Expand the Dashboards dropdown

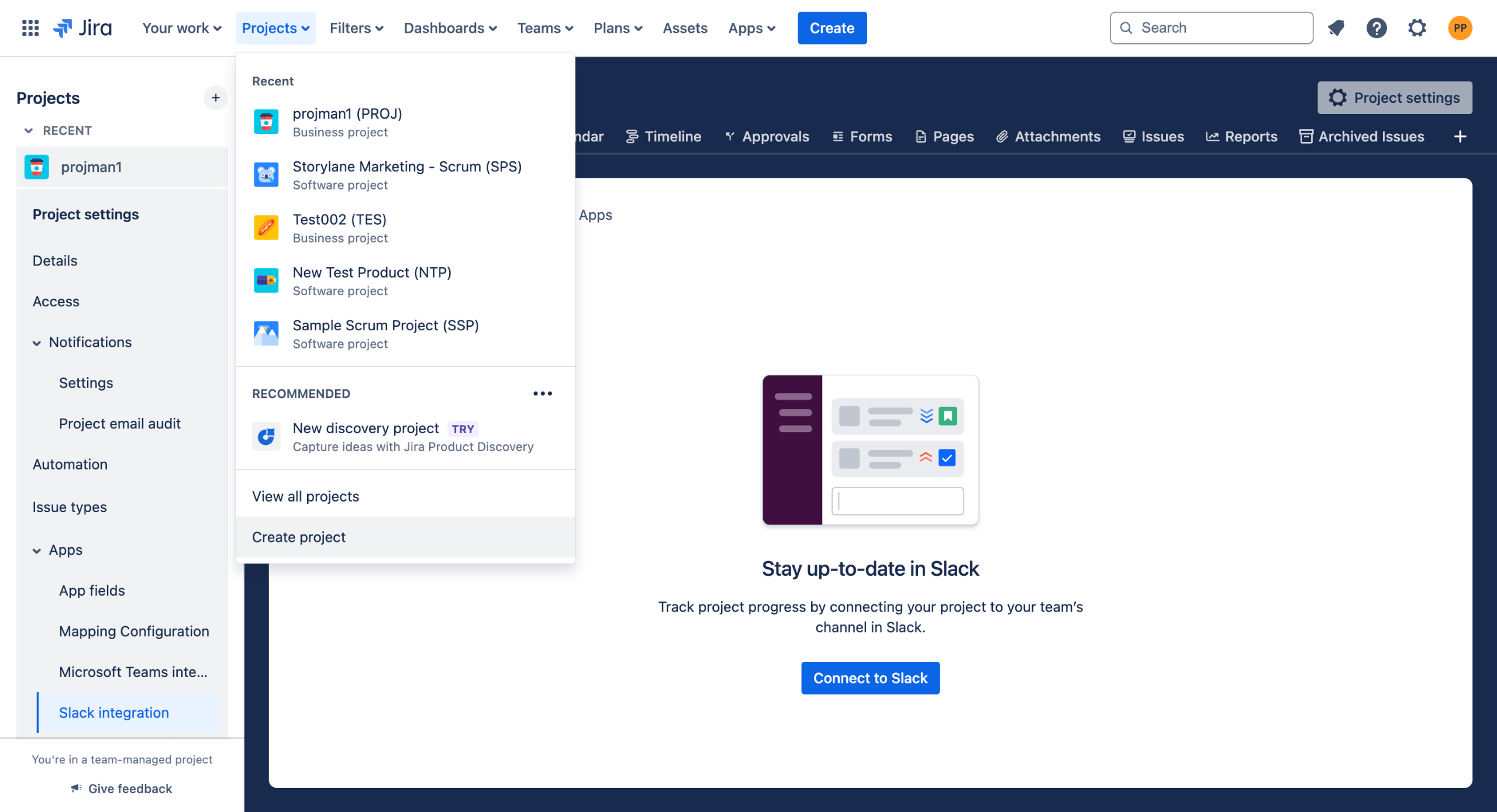(450, 27)
